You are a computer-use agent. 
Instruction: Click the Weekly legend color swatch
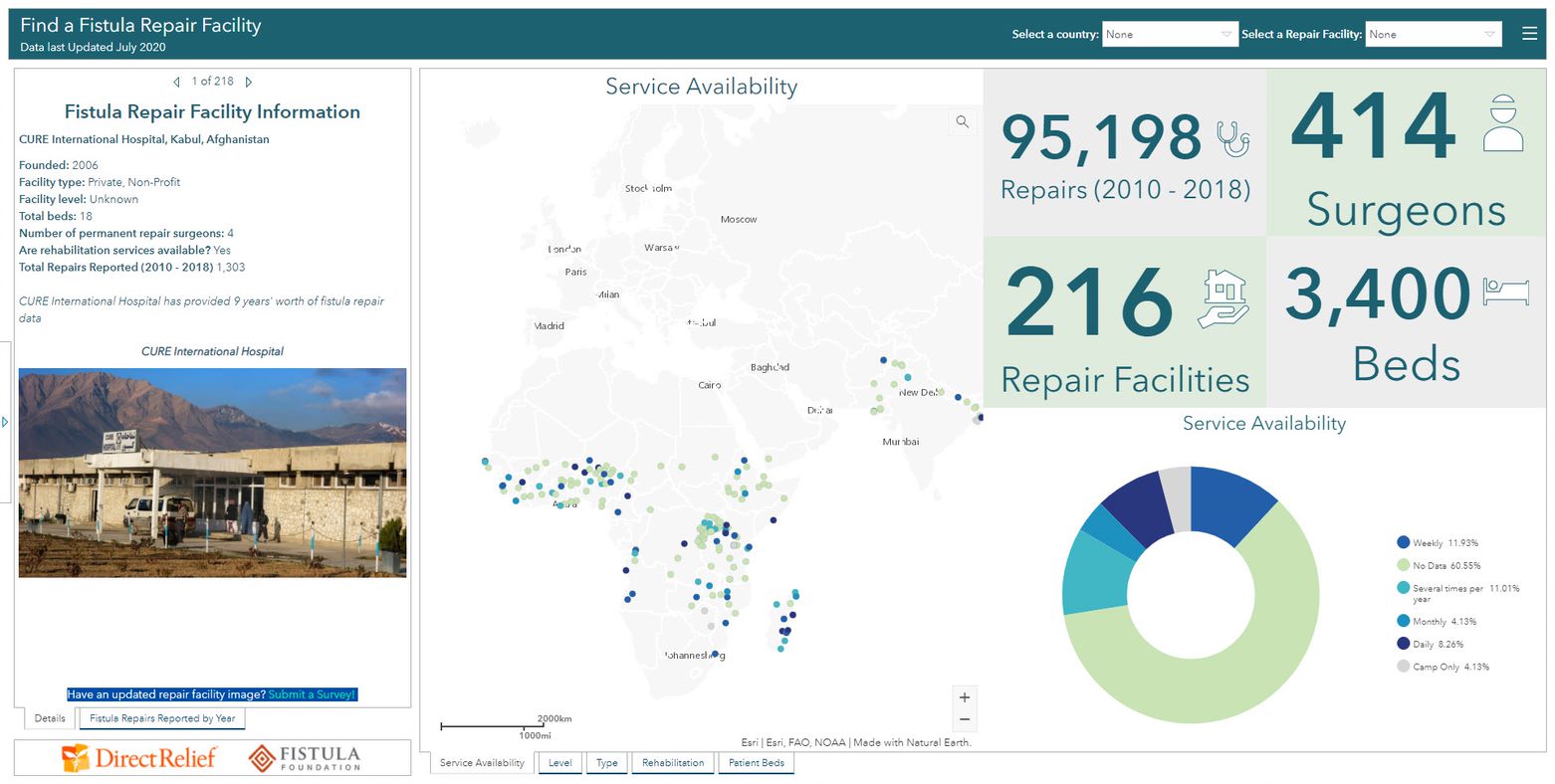pyautogui.click(x=1403, y=542)
